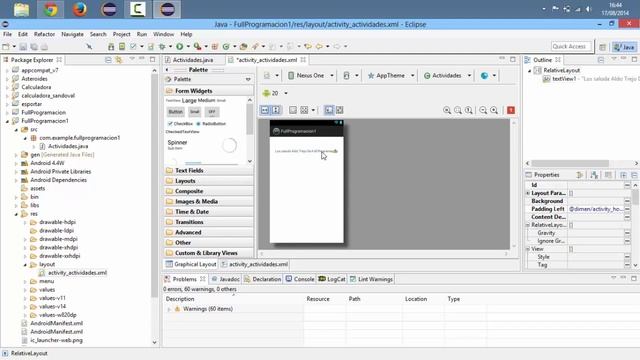The image size is (640, 360).
Task: Switch to the activity_actividades.xml bottom source tab
Action: [255, 264]
